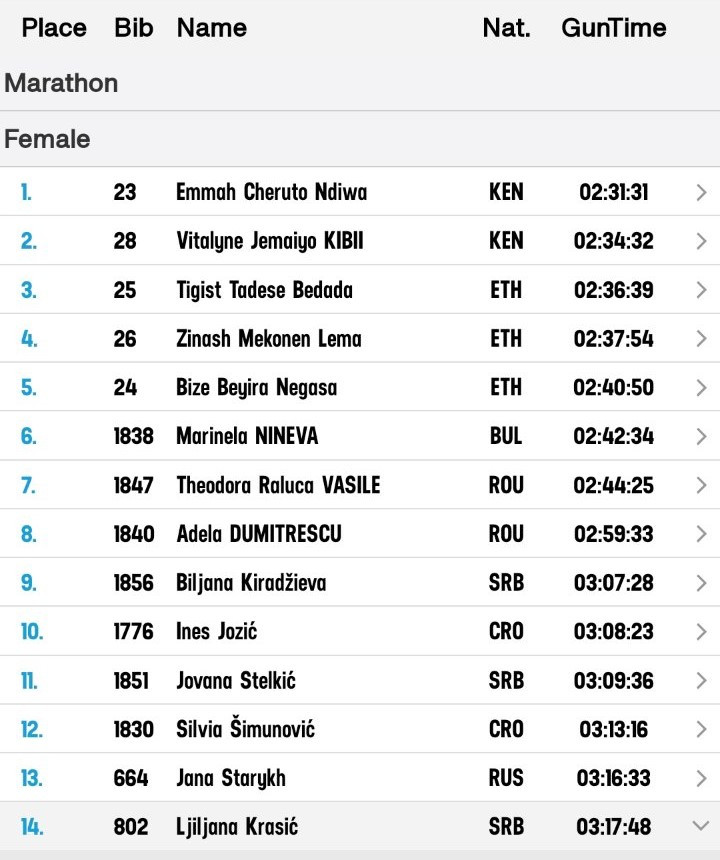Open runner name Jovana Stelkić
The height and width of the screenshot is (860, 720).
tap(236, 681)
